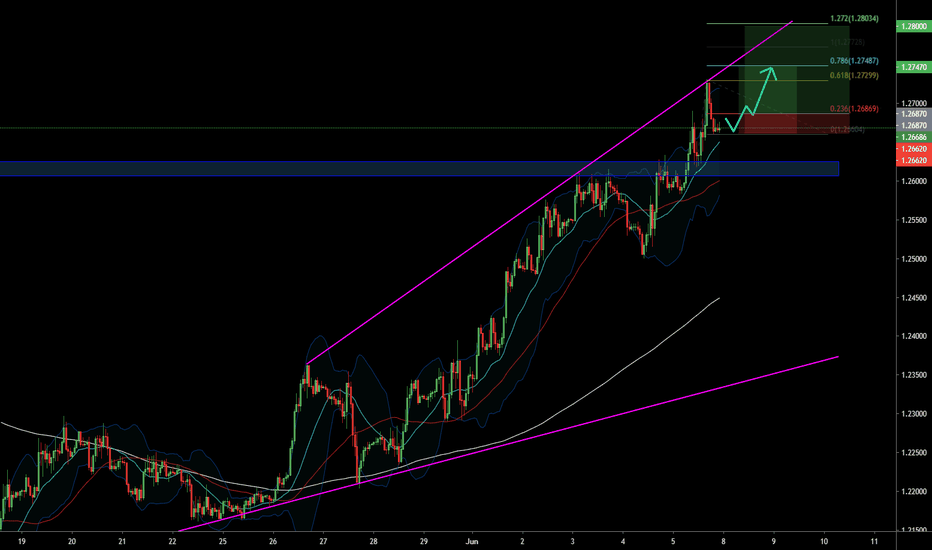Select the red stop-loss zone

(796, 124)
